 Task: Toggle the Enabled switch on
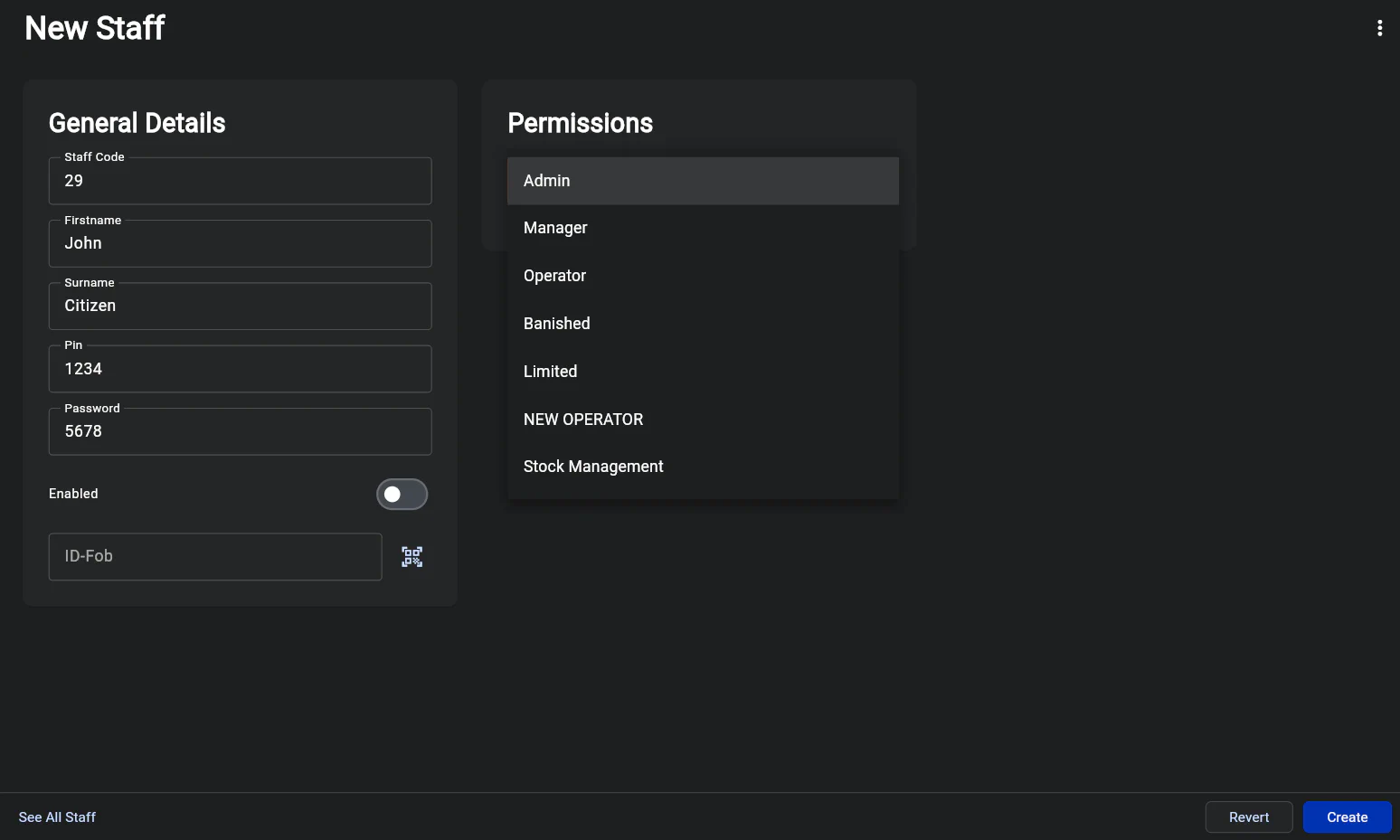click(402, 495)
